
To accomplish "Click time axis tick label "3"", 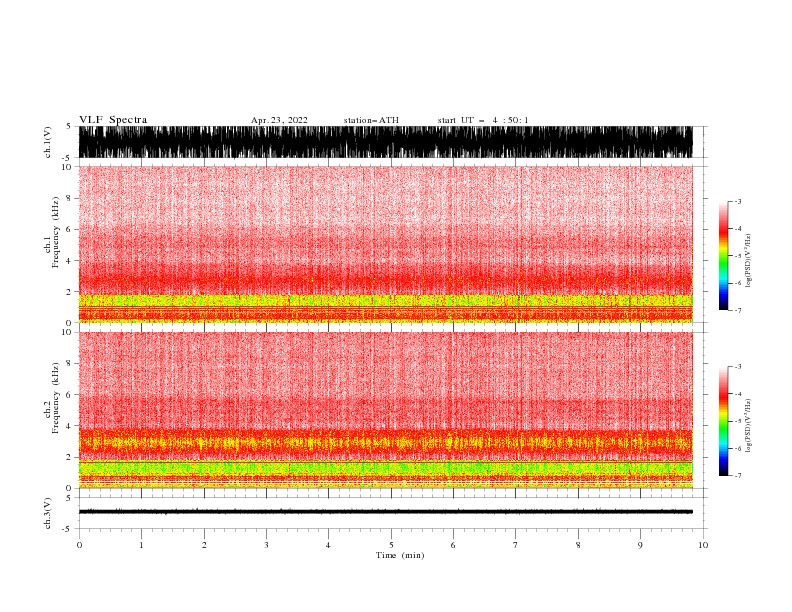I will tap(266, 545).
